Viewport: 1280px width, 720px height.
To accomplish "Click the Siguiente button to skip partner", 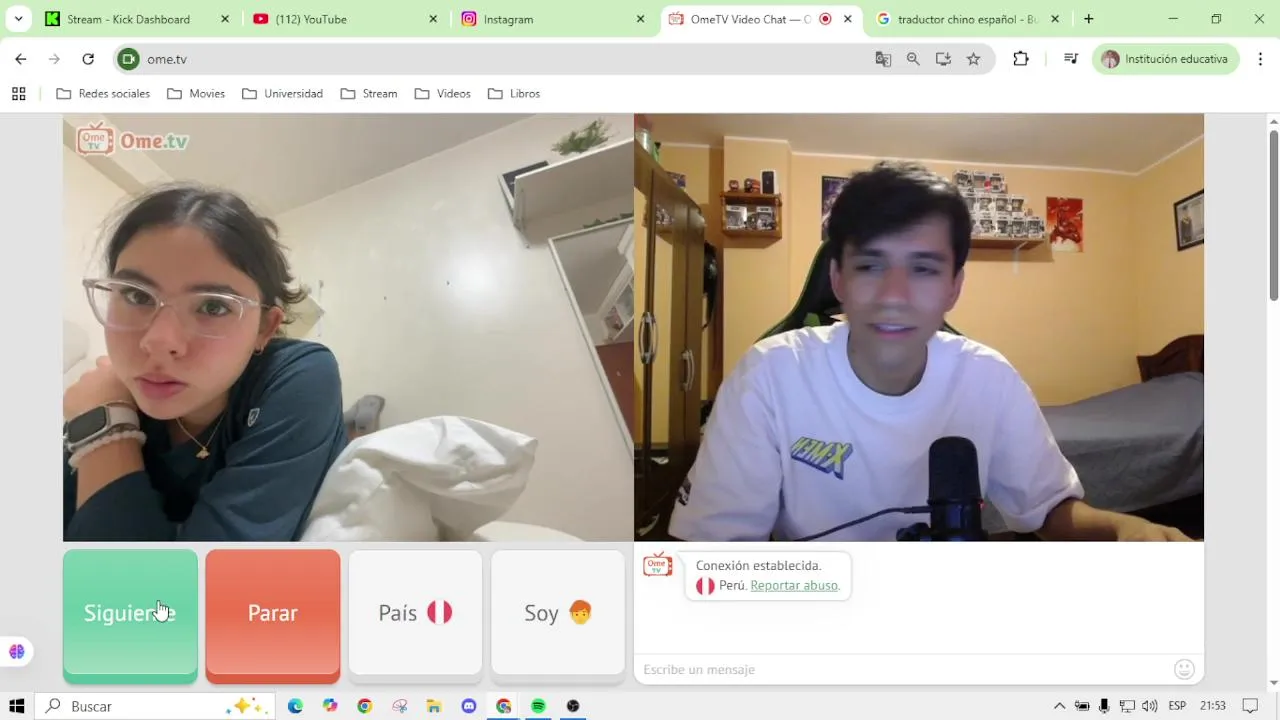I will tap(130, 615).
